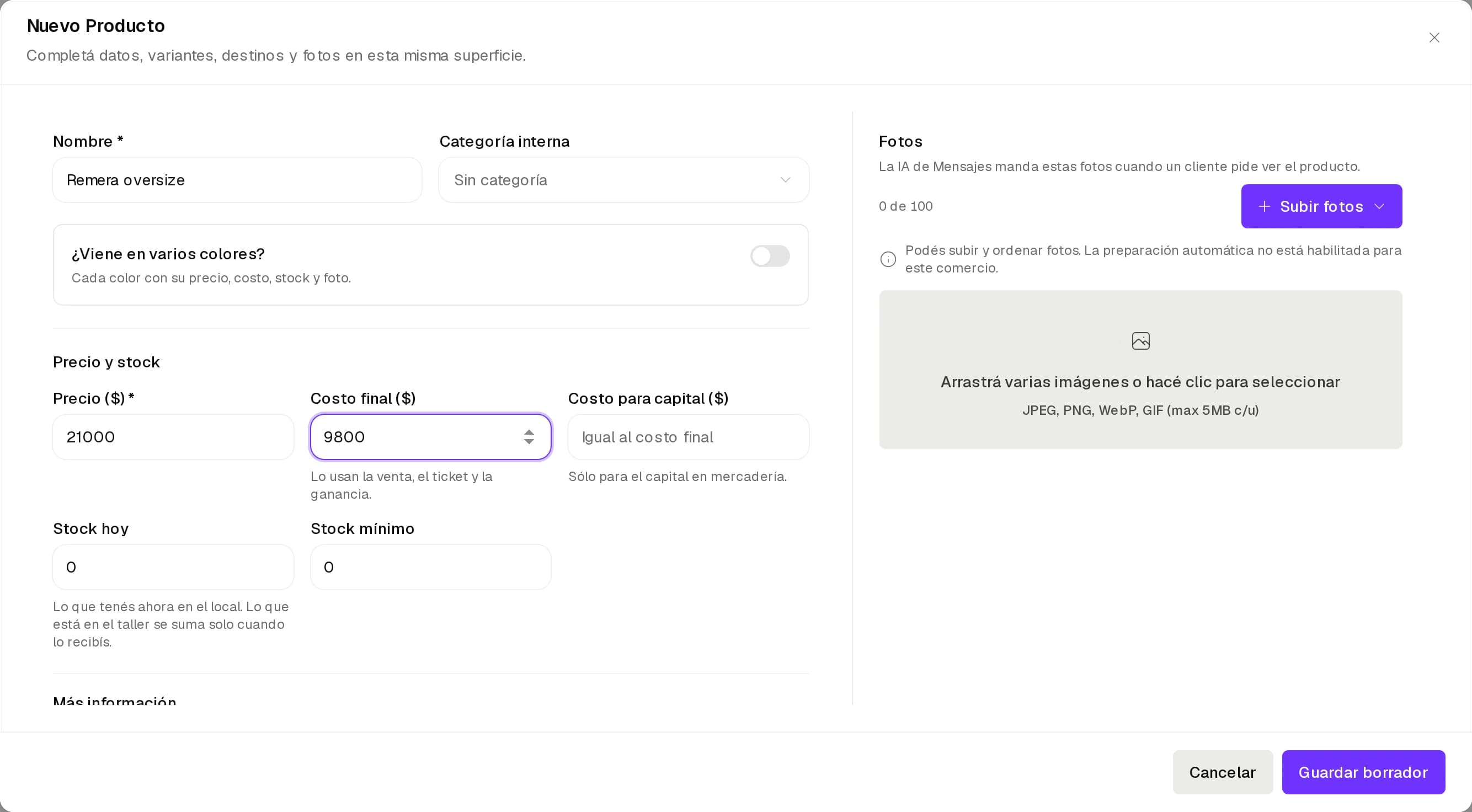
Task: Select the Stock mínimo input field
Action: [430, 567]
